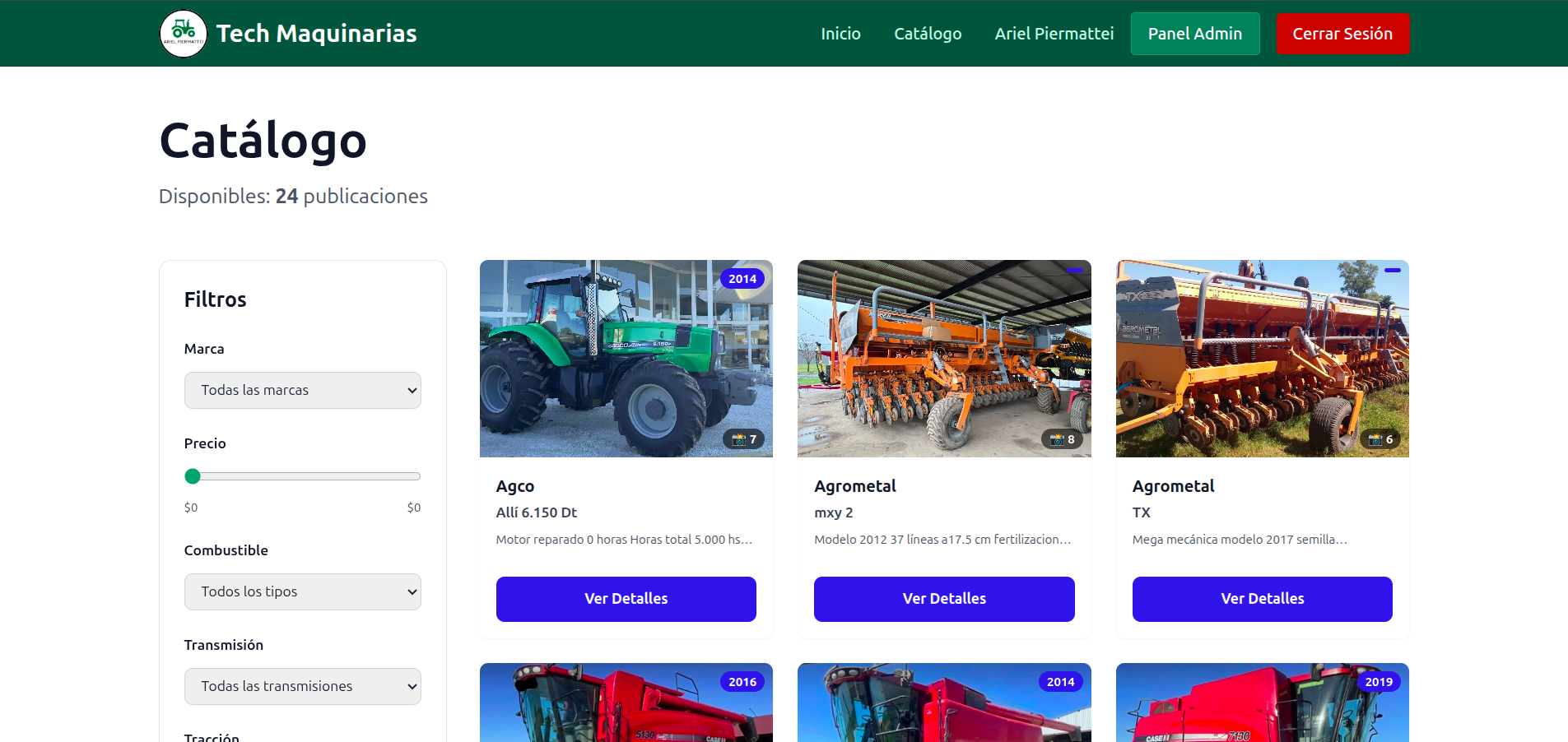Open the 2019 red 7130 combine photo
This screenshot has height=742, width=1568.
pos(1263,703)
